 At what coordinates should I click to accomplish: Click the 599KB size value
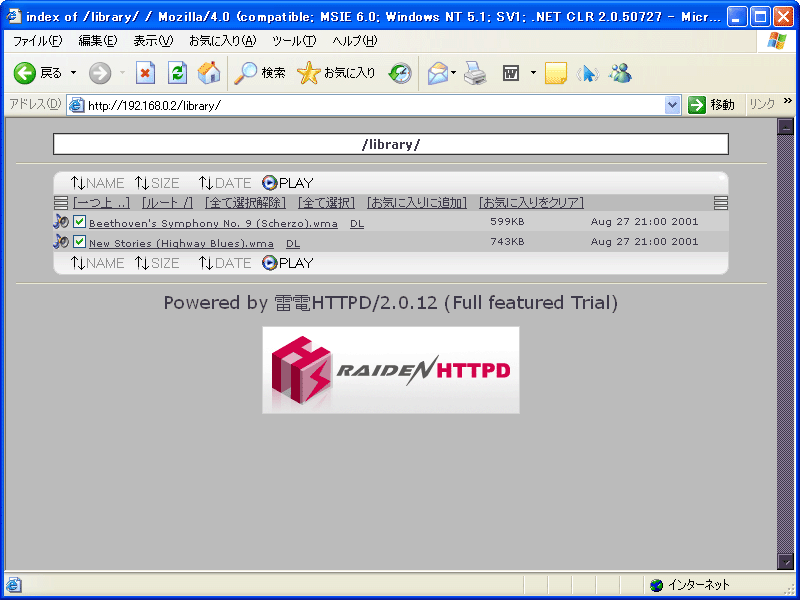[507, 221]
